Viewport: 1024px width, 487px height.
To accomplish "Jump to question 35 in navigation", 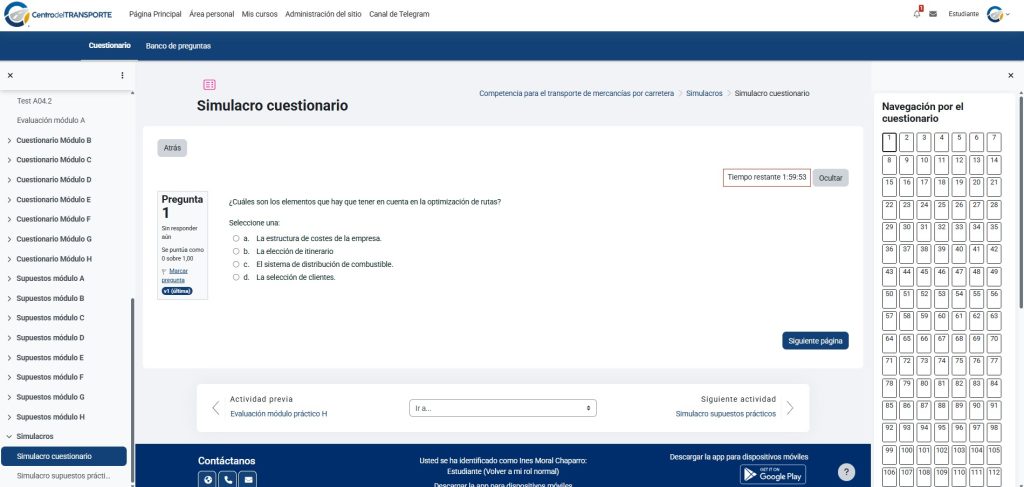I will click(994, 232).
